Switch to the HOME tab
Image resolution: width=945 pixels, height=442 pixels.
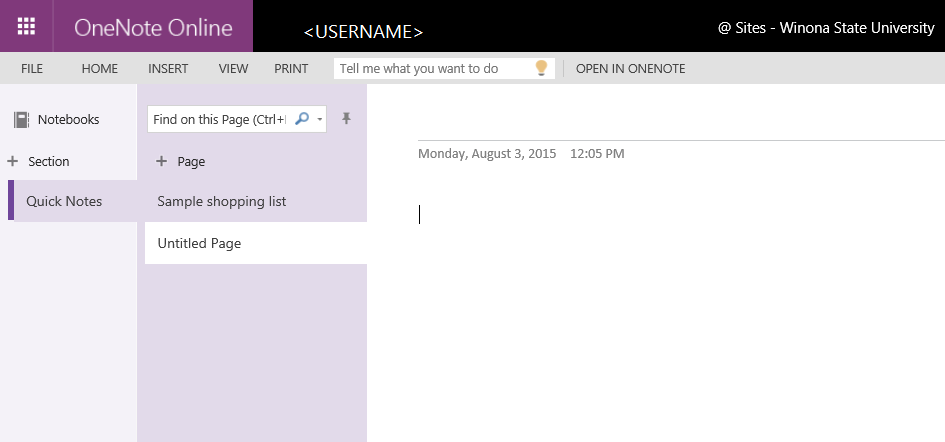pos(99,69)
